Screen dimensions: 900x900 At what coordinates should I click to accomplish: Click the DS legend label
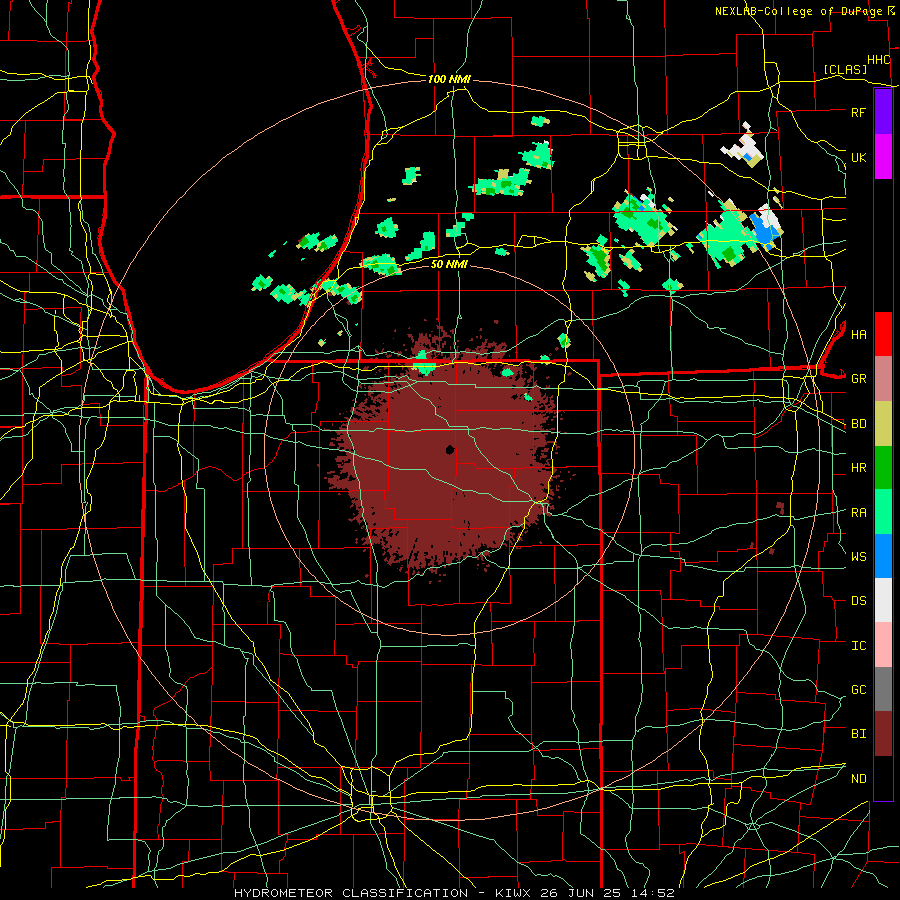click(x=858, y=600)
